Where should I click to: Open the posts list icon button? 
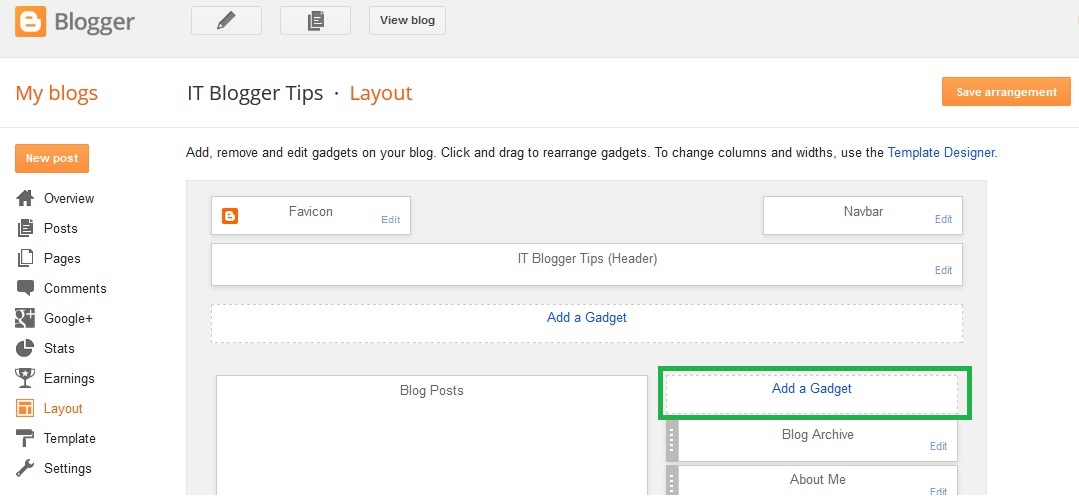click(x=315, y=21)
